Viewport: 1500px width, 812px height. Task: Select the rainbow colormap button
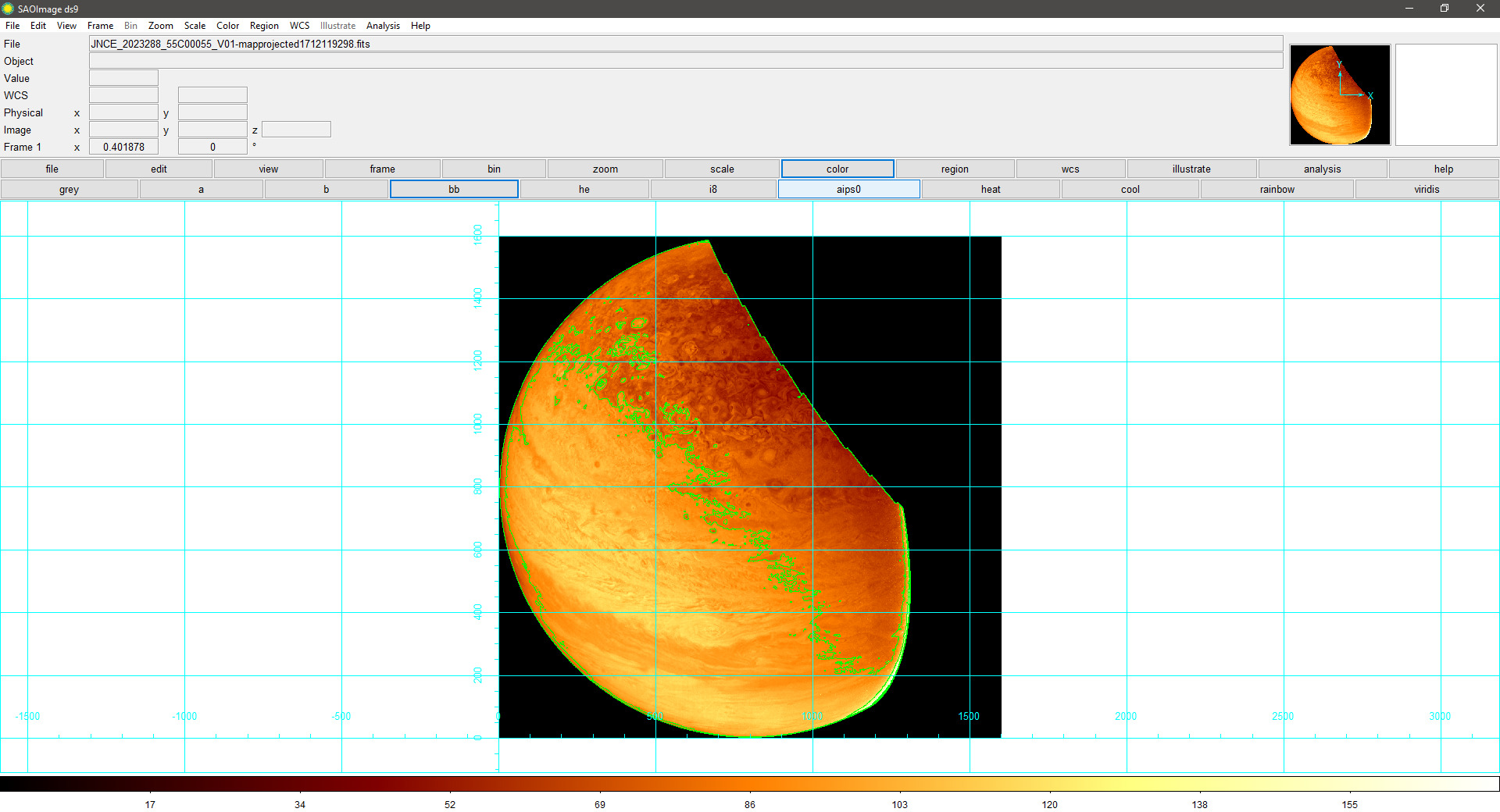[1277, 190]
